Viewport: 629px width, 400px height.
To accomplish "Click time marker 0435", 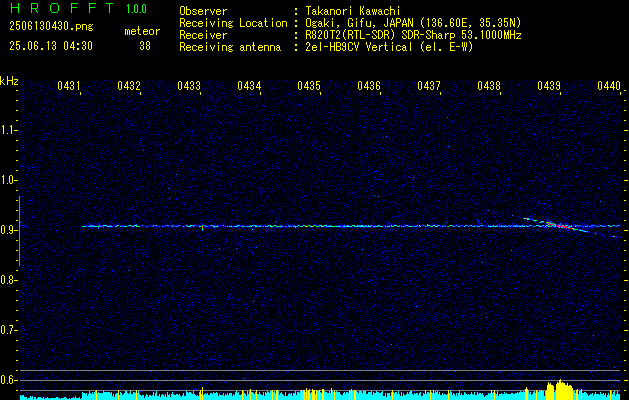I will pyautogui.click(x=309, y=86).
